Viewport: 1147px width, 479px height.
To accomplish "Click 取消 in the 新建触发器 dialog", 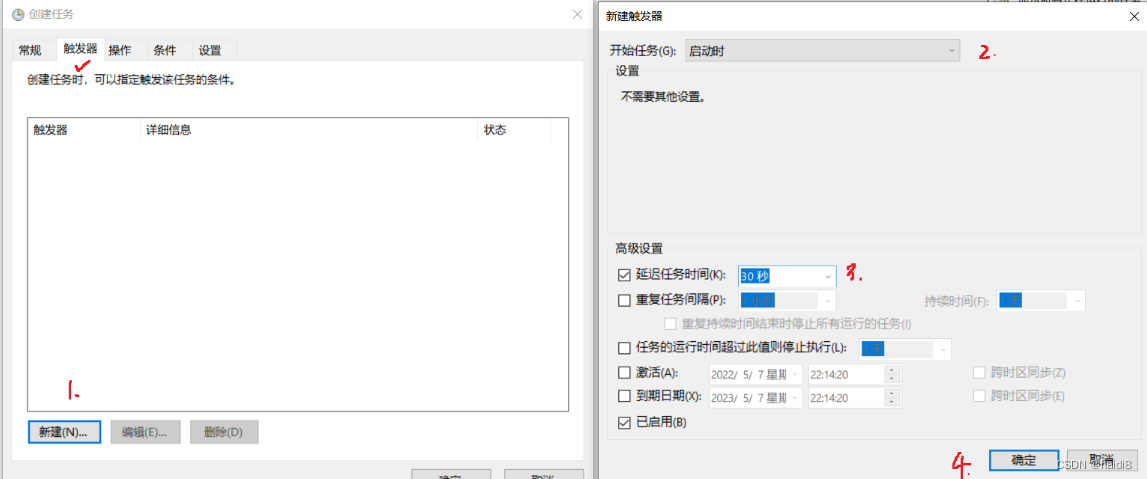I will [1102, 460].
